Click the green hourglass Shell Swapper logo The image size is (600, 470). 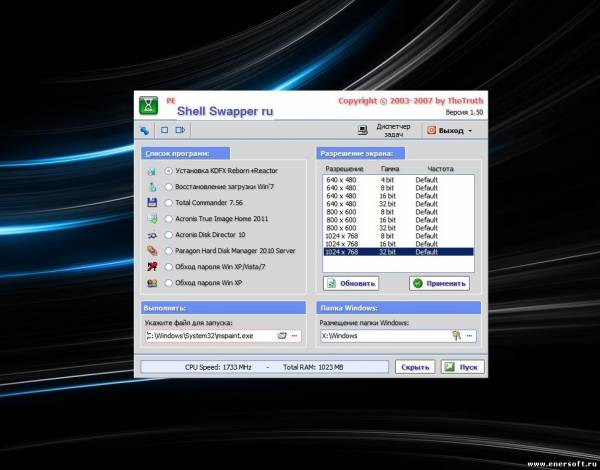pos(148,106)
